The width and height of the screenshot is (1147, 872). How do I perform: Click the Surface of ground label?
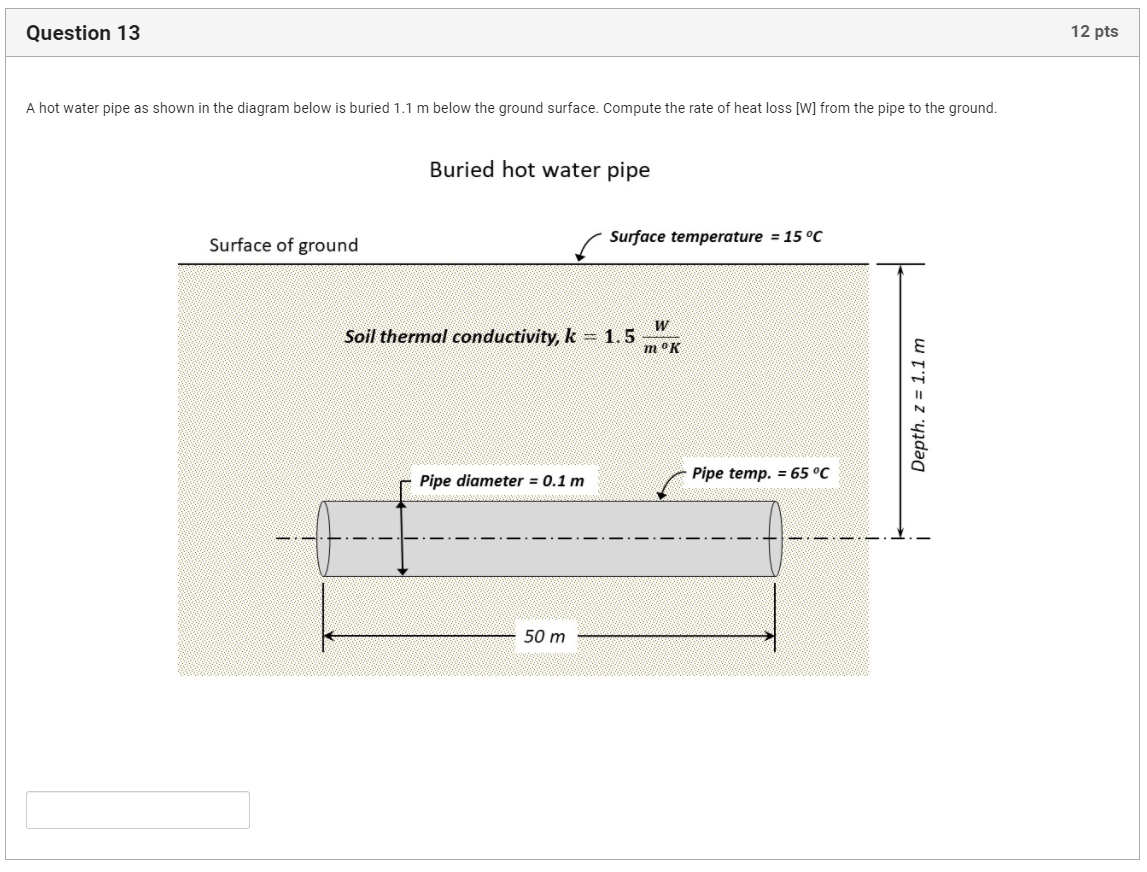pyautogui.click(x=284, y=245)
